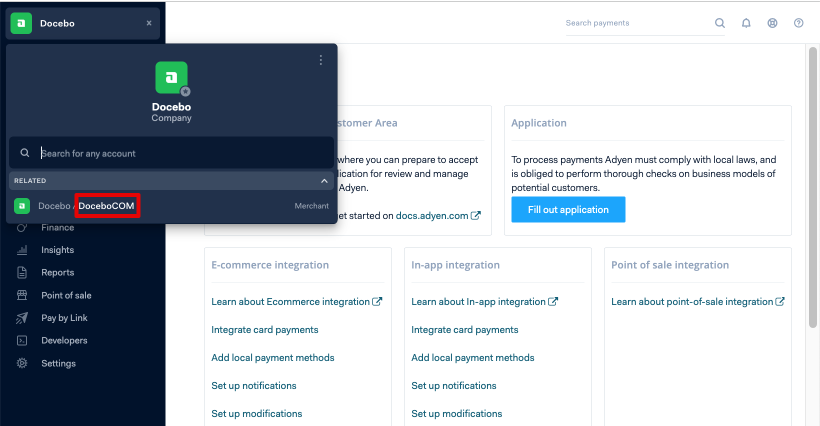Open E-commerce Set up modifications link
This screenshot has width=820, height=426.
(257, 413)
